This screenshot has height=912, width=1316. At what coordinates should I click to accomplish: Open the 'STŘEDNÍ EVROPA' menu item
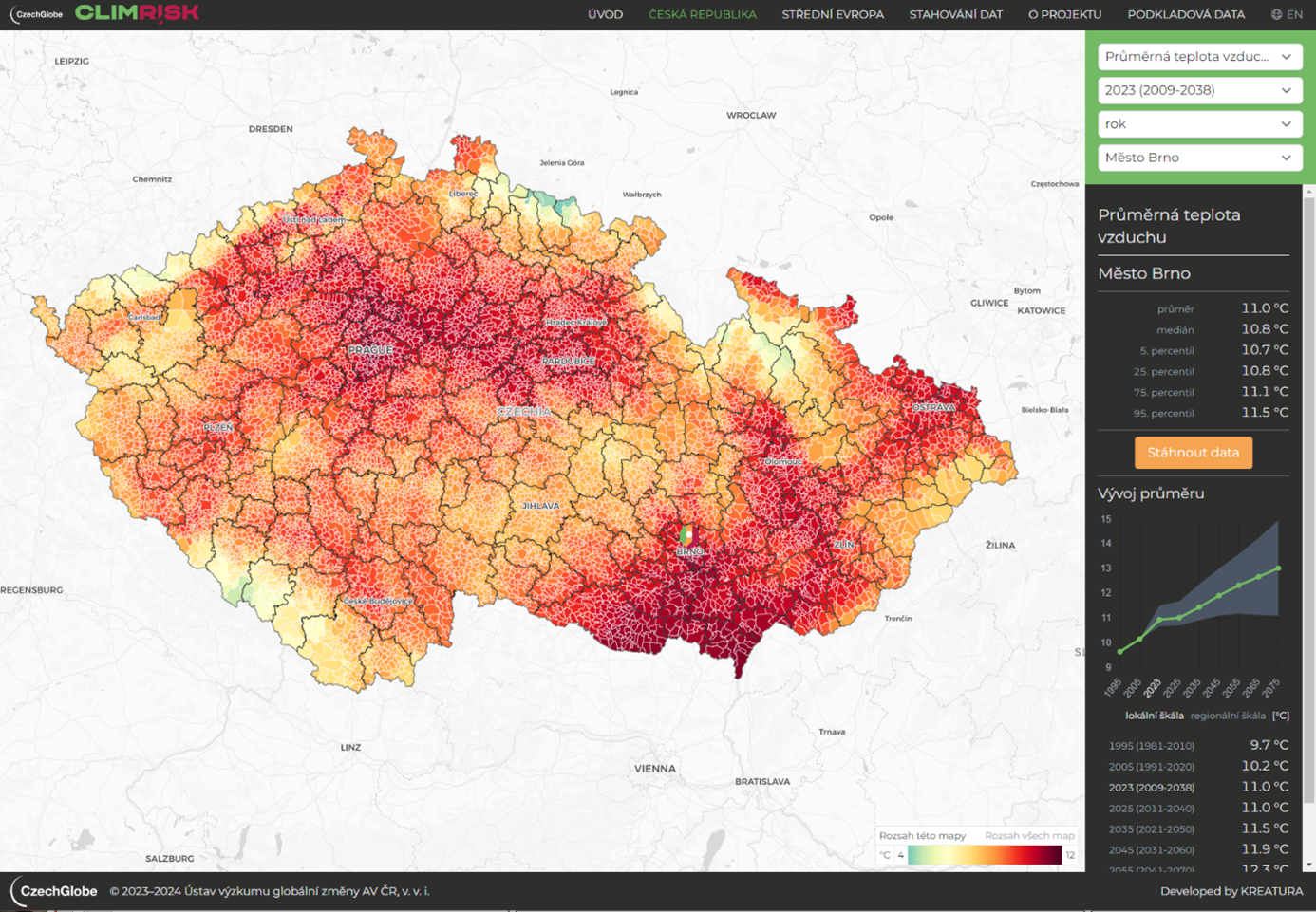(833, 14)
